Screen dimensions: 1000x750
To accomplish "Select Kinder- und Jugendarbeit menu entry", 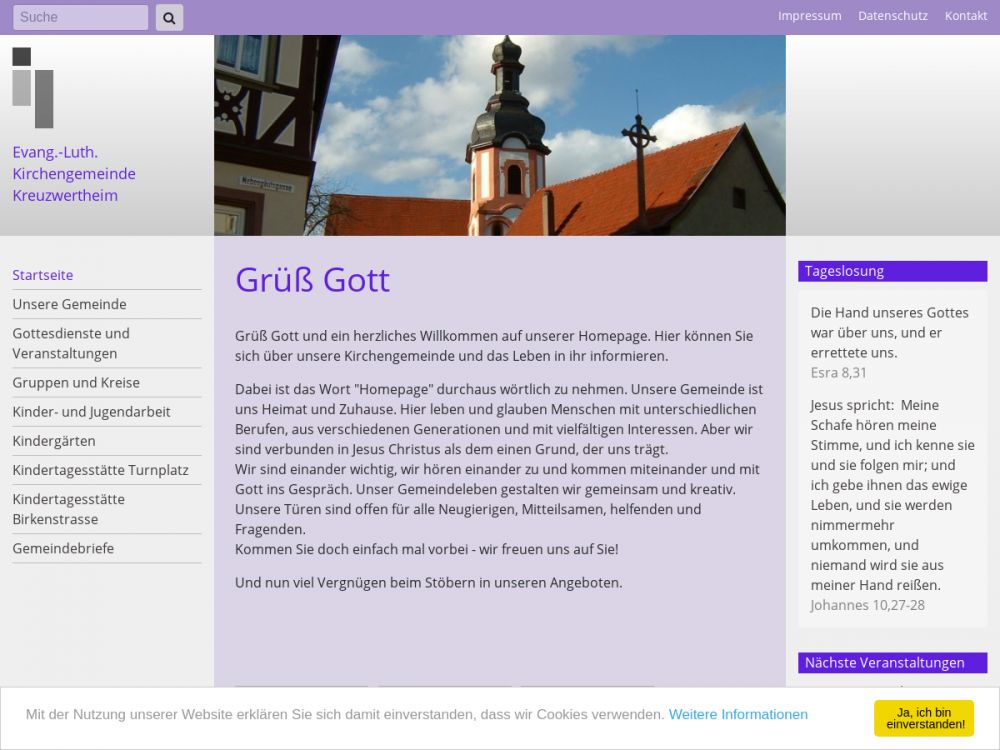I will coord(91,411).
